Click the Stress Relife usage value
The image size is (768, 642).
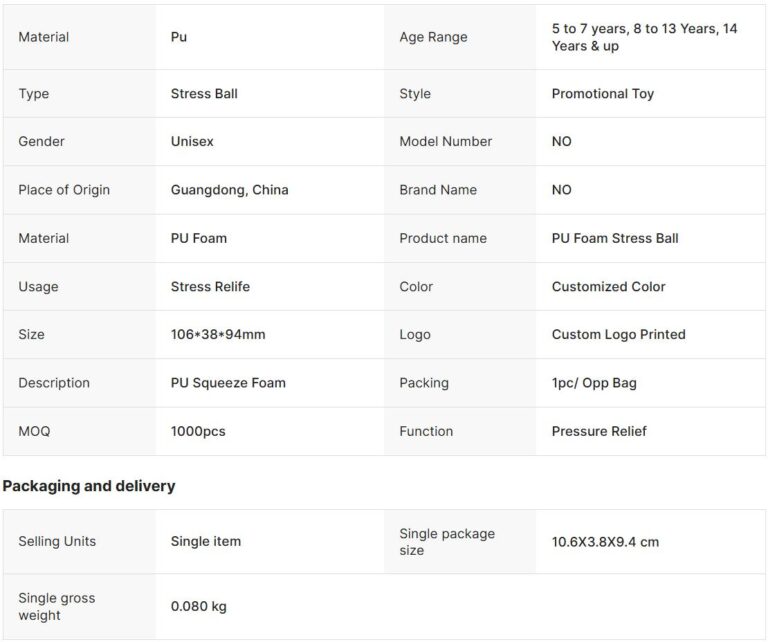tap(210, 287)
